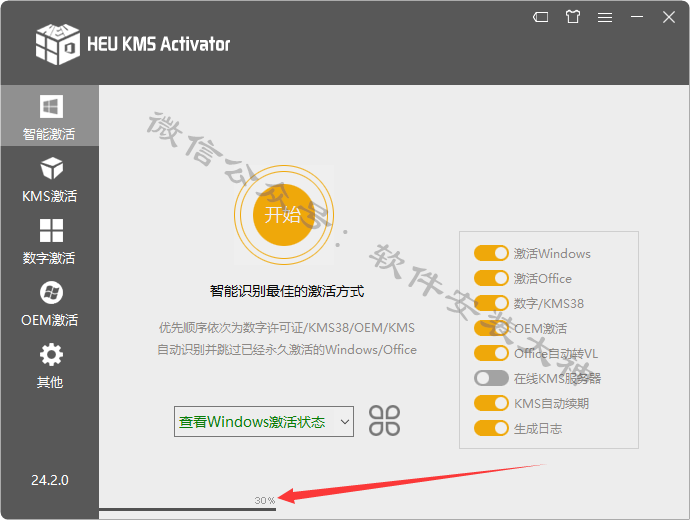Click the HEU KMS Activator title text

tap(158, 44)
